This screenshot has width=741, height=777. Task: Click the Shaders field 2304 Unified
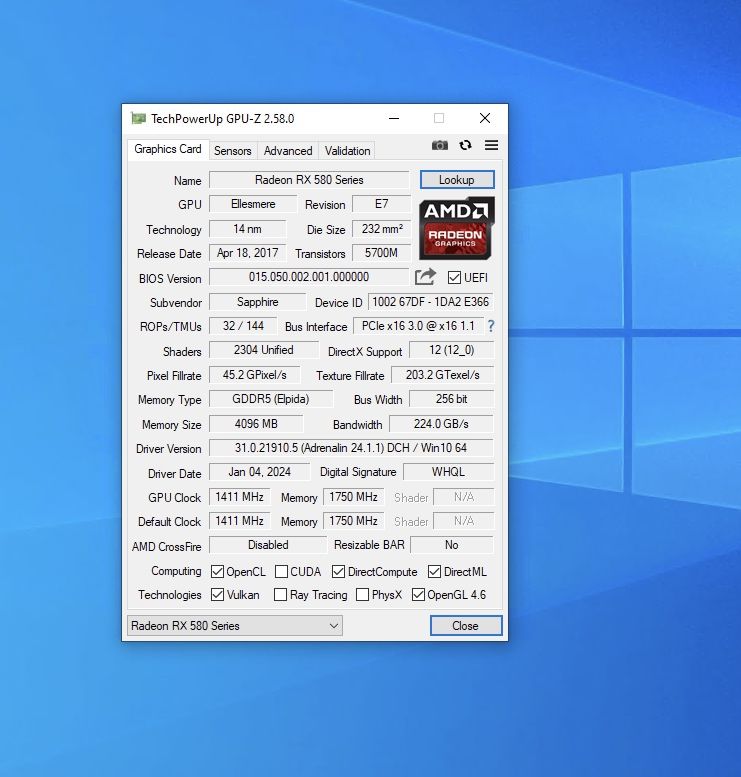click(x=264, y=350)
